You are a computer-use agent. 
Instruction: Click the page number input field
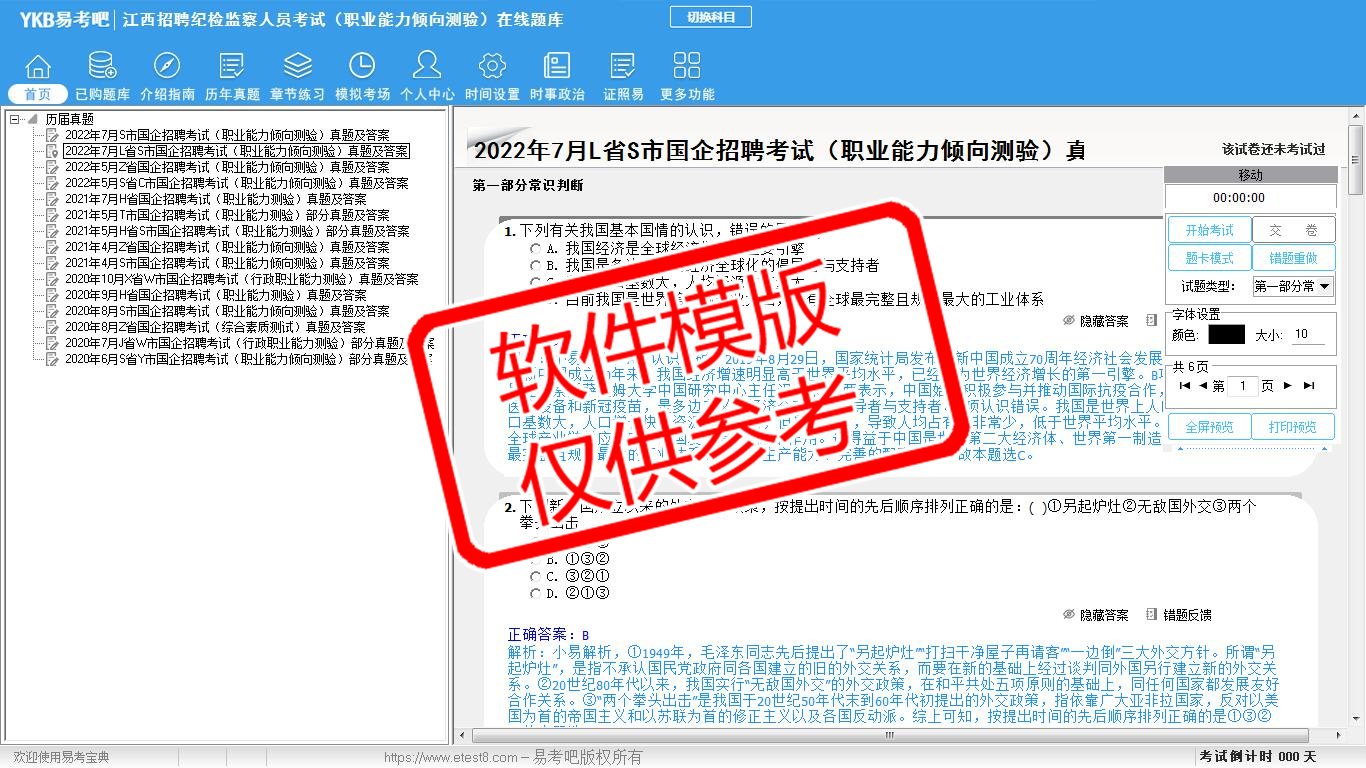point(1242,386)
